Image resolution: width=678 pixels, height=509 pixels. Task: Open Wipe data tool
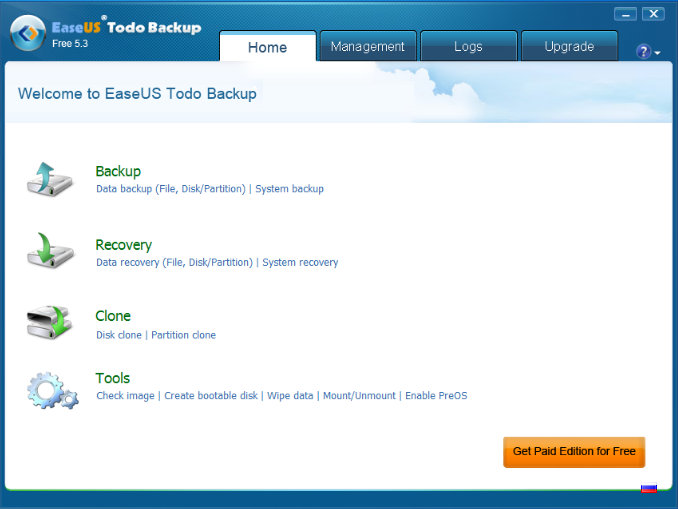[290, 396]
